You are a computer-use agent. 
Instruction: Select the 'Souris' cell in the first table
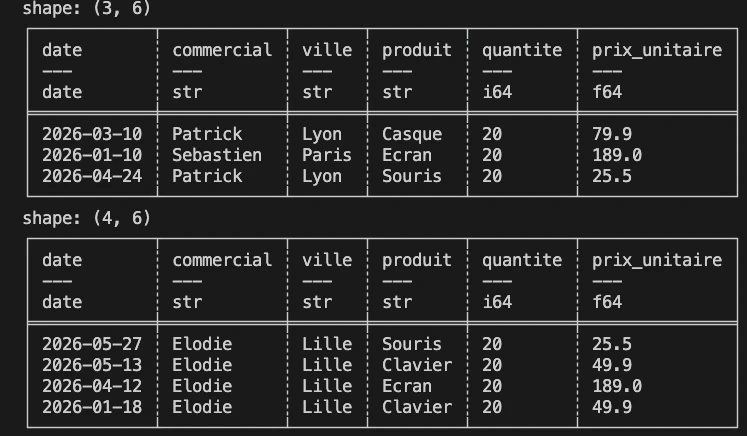412,176
